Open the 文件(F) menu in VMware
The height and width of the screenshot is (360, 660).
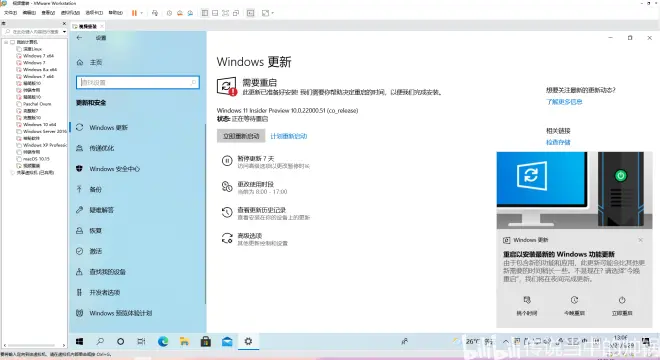pos(11,13)
